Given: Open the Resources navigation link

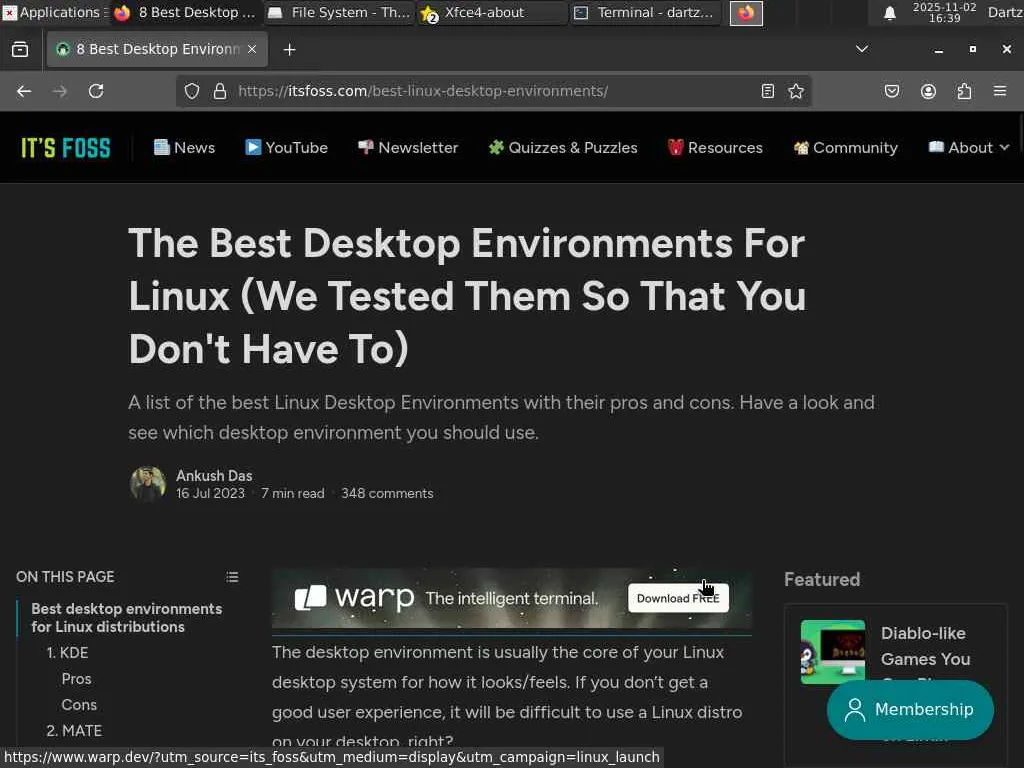Looking at the screenshot, I should [715, 148].
